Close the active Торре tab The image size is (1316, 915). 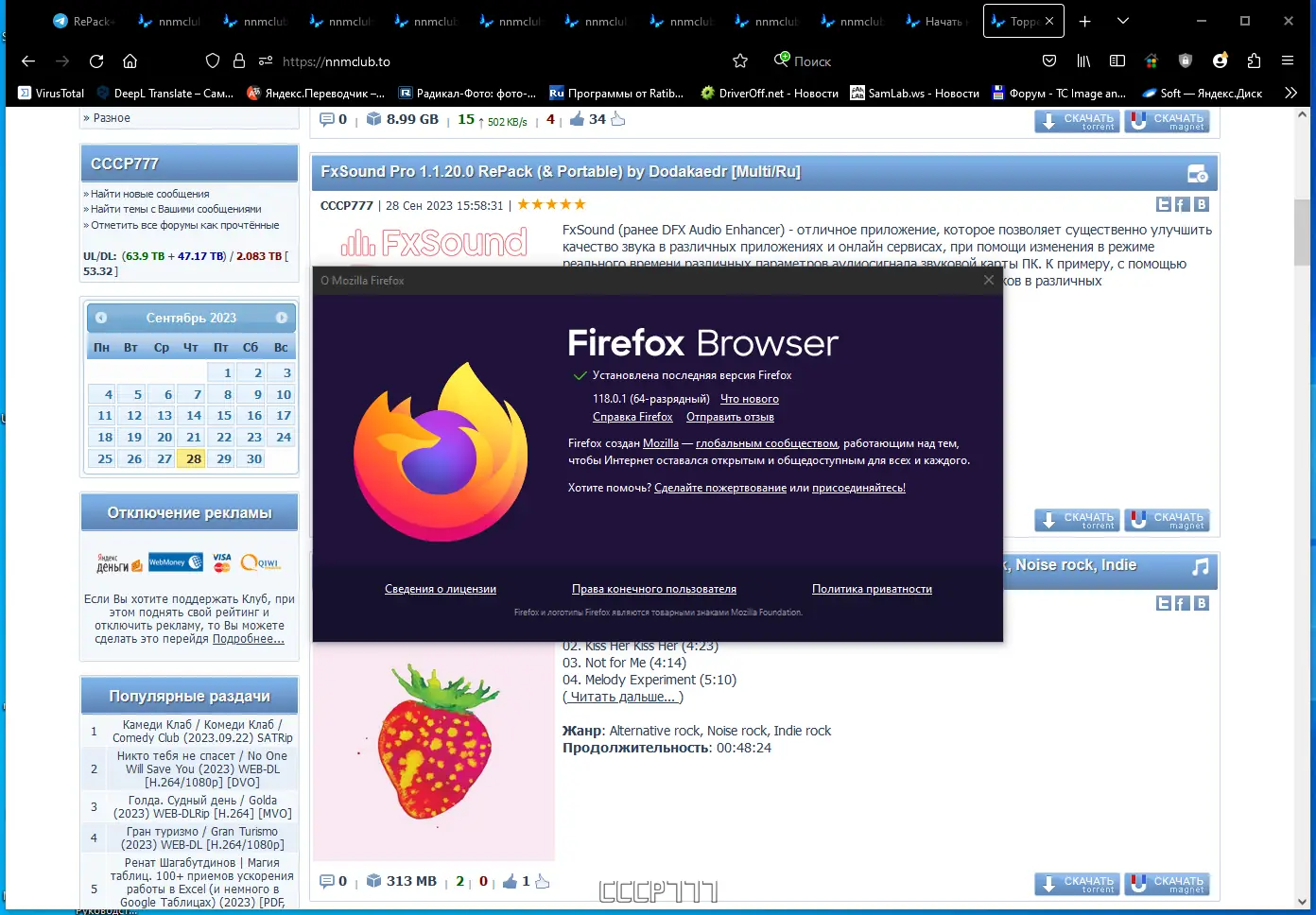[1049, 21]
